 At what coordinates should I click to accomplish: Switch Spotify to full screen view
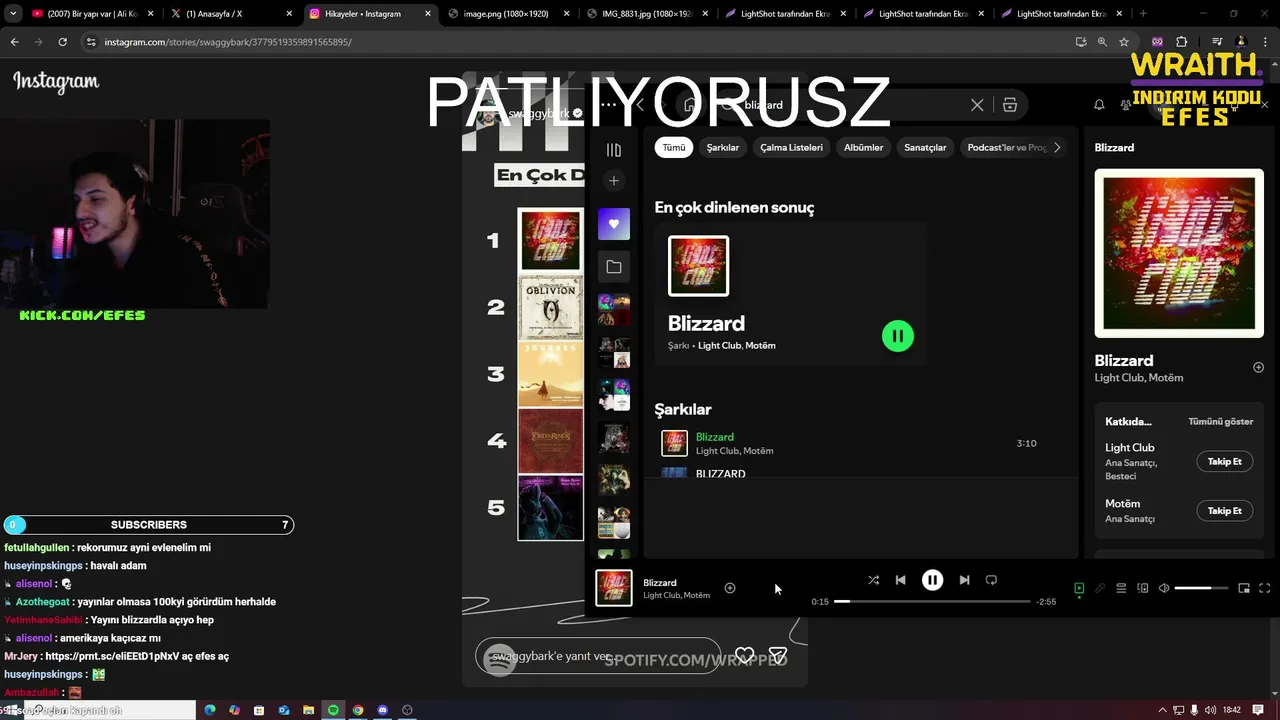pos(1264,588)
